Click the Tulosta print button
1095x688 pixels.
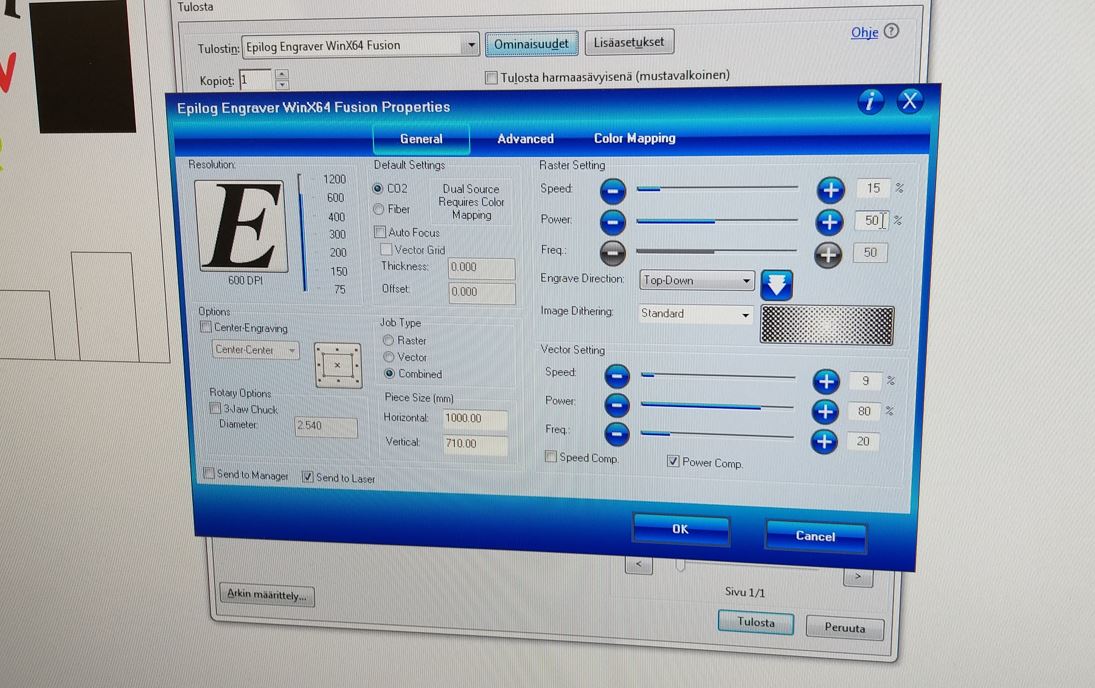[756, 622]
